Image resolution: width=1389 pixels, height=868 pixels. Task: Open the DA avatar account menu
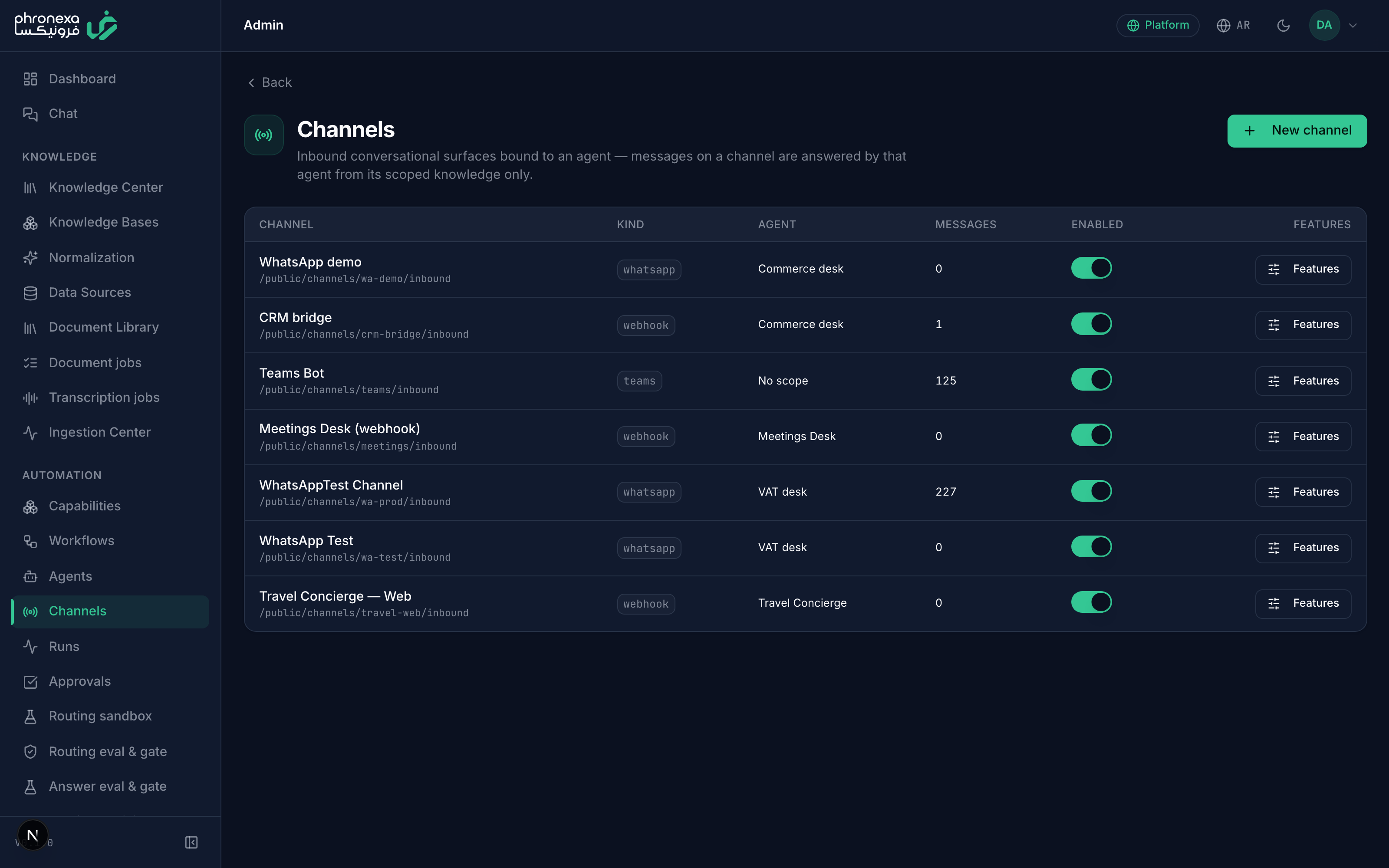(x=1324, y=25)
